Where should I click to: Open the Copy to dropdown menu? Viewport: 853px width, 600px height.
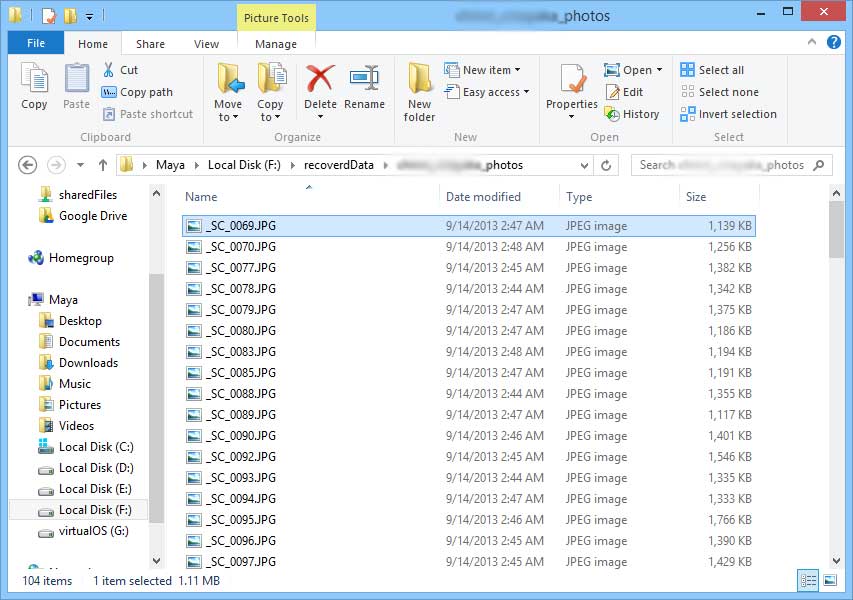click(271, 88)
